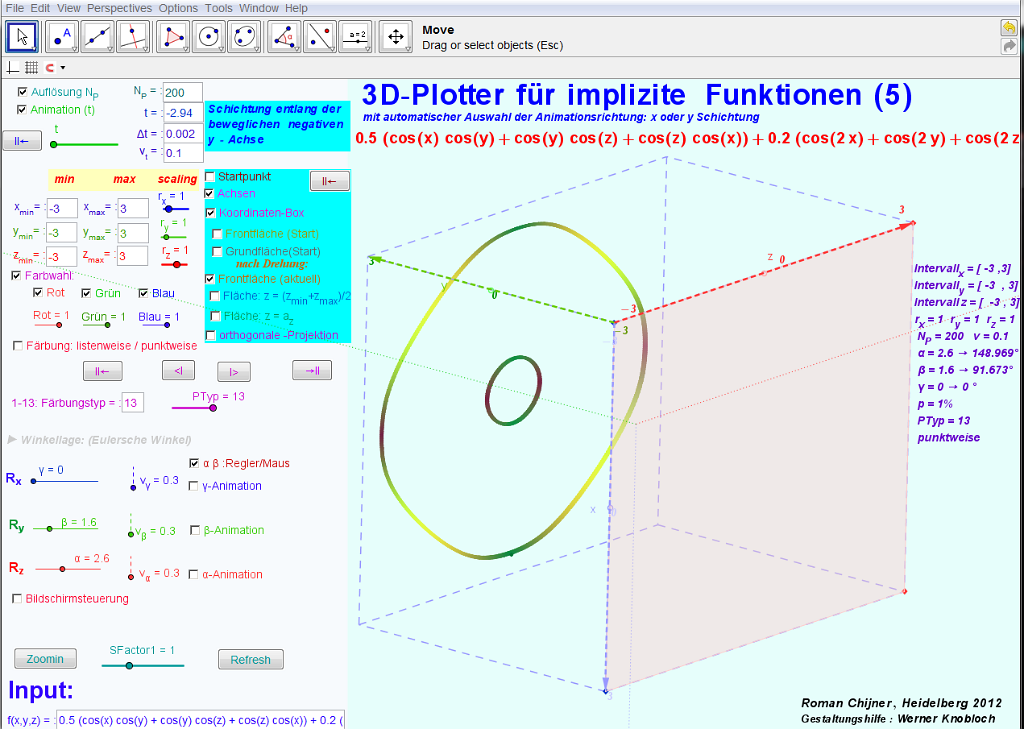Image resolution: width=1024 pixels, height=729 pixels.
Task: Click the Undo arrow icon
Action: point(1009,28)
